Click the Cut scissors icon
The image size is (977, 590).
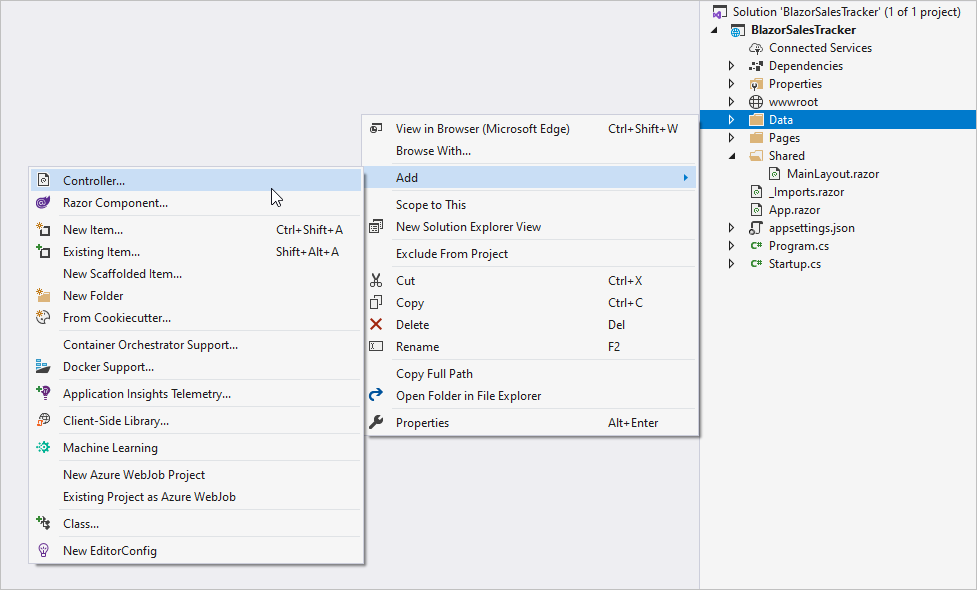[376, 281]
